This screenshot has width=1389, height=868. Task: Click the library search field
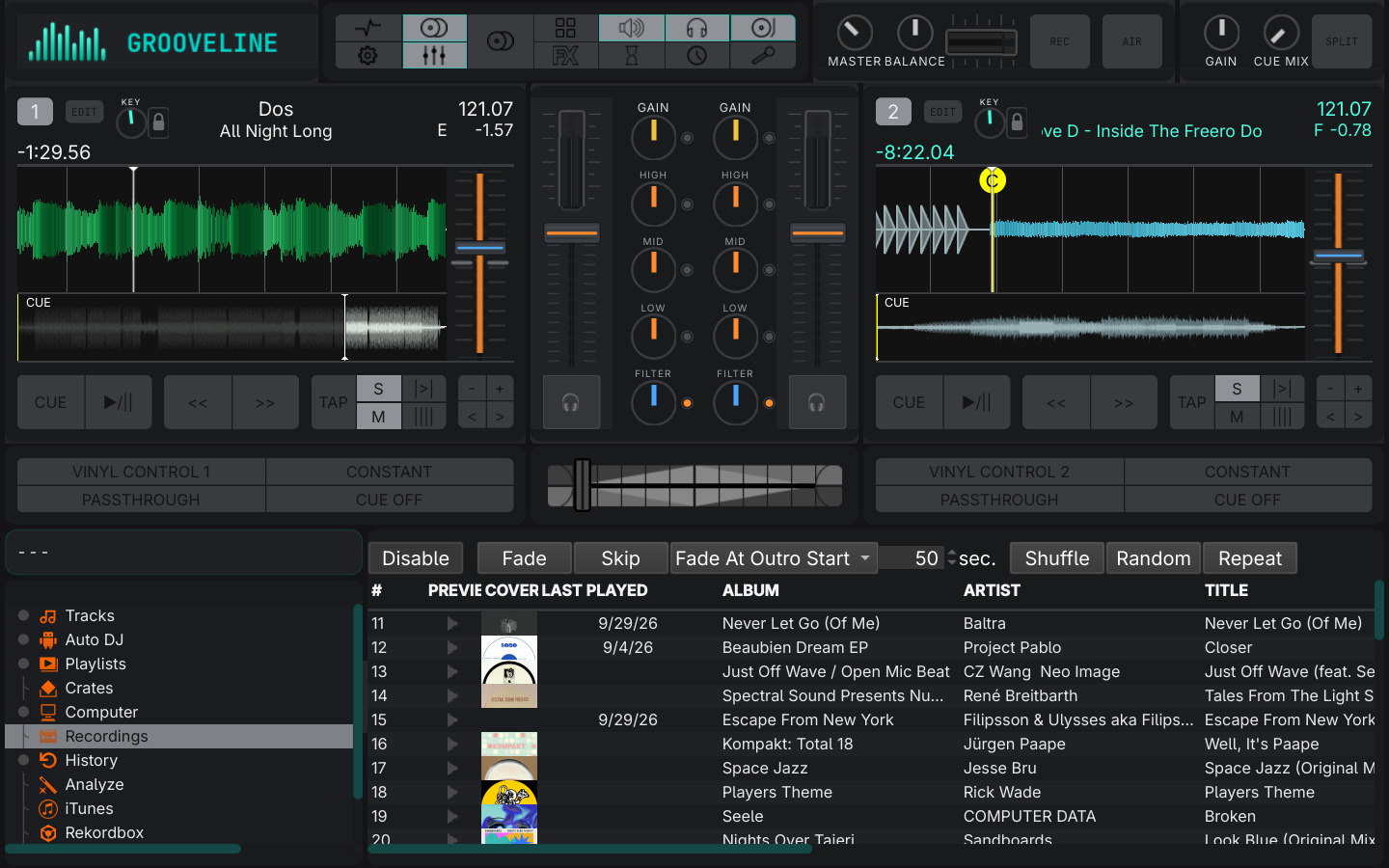(x=183, y=553)
